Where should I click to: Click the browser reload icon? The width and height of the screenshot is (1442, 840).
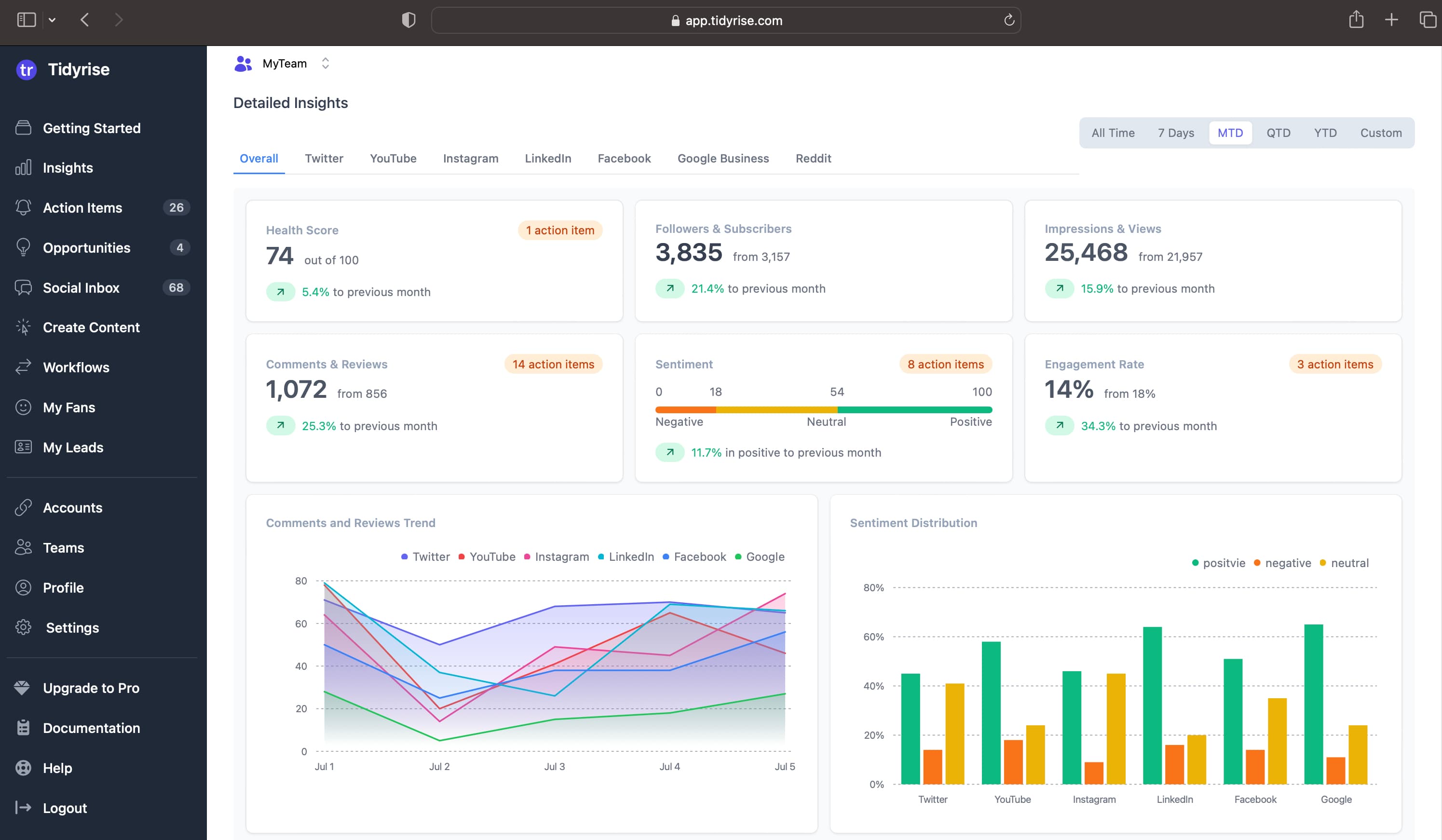pos(1009,21)
